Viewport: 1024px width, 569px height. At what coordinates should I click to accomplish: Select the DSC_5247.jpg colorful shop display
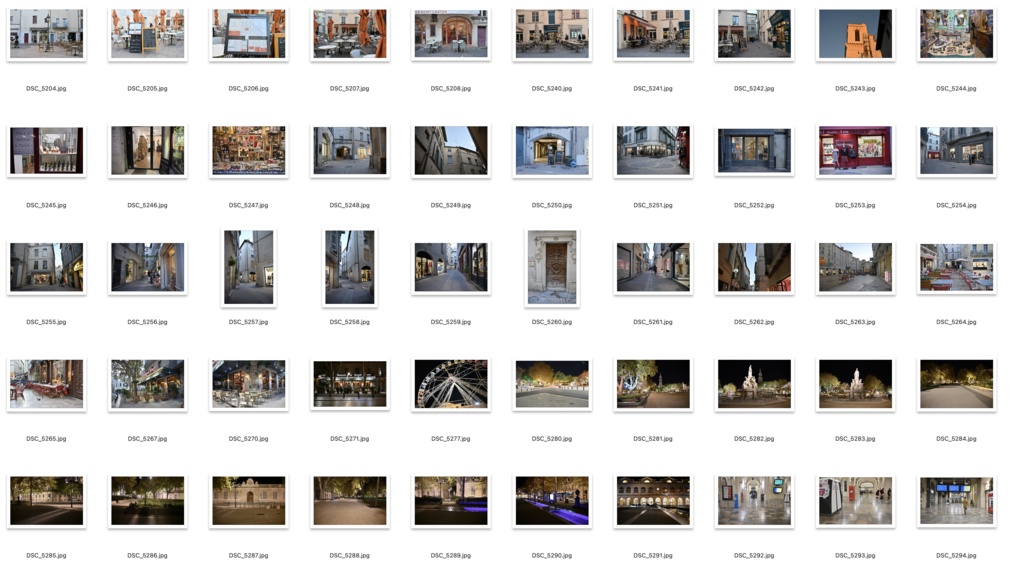(249, 151)
